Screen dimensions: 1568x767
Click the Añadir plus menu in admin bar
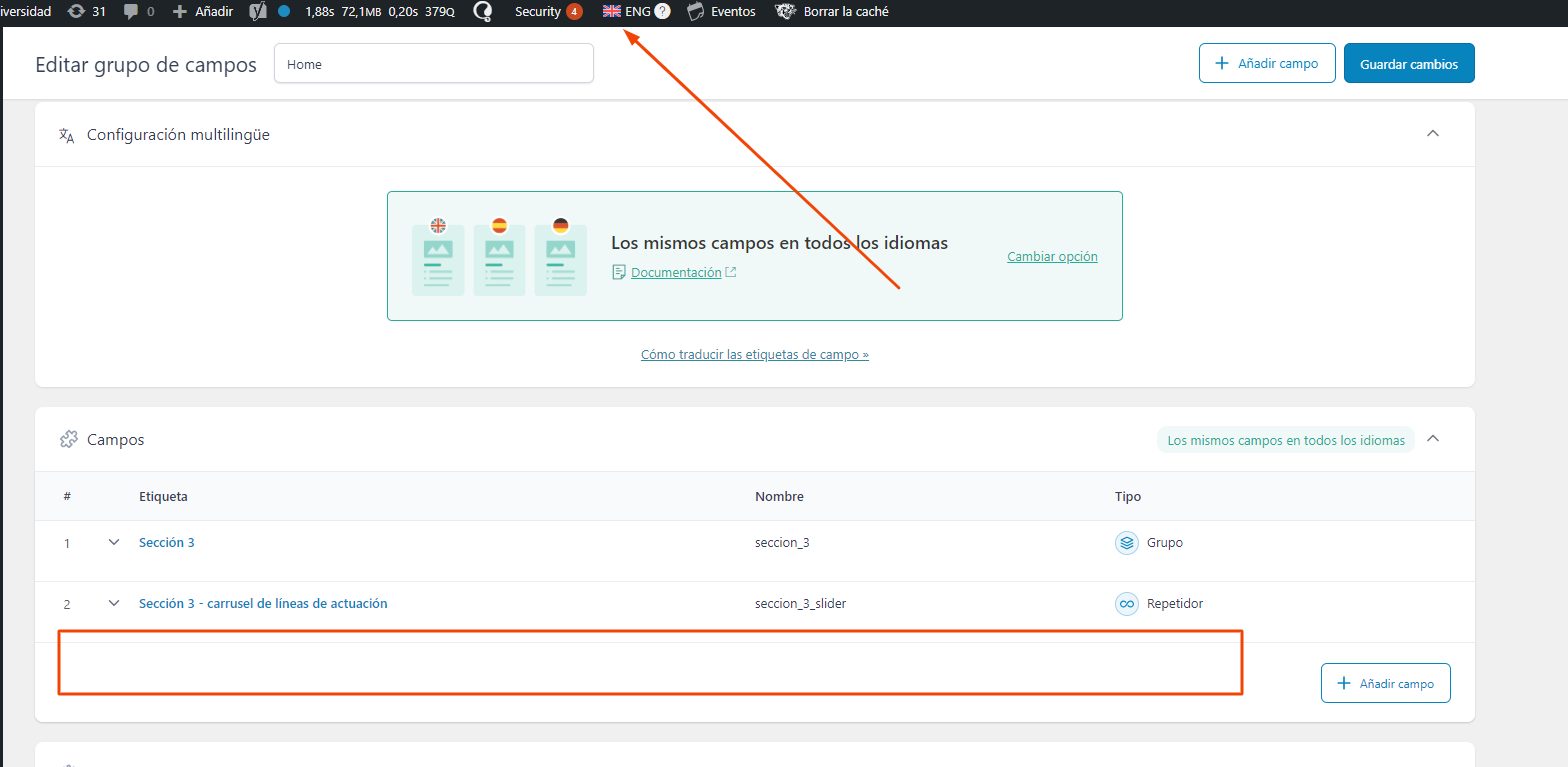click(x=203, y=12)
